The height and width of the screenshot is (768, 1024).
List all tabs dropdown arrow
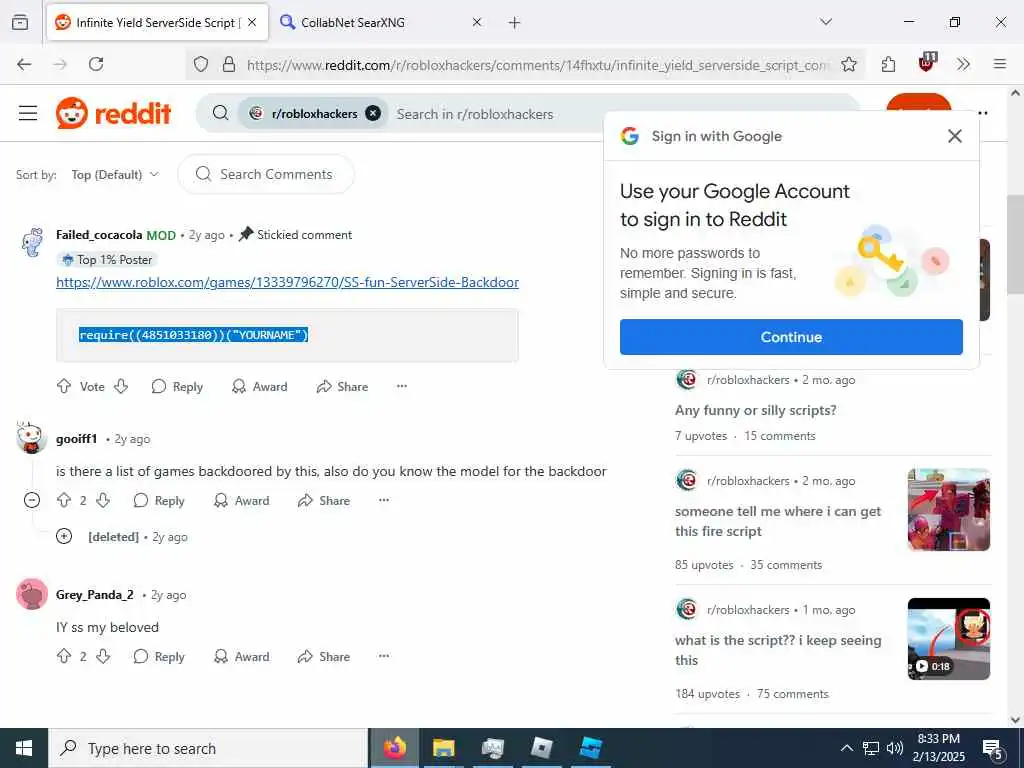pos(825,22)
